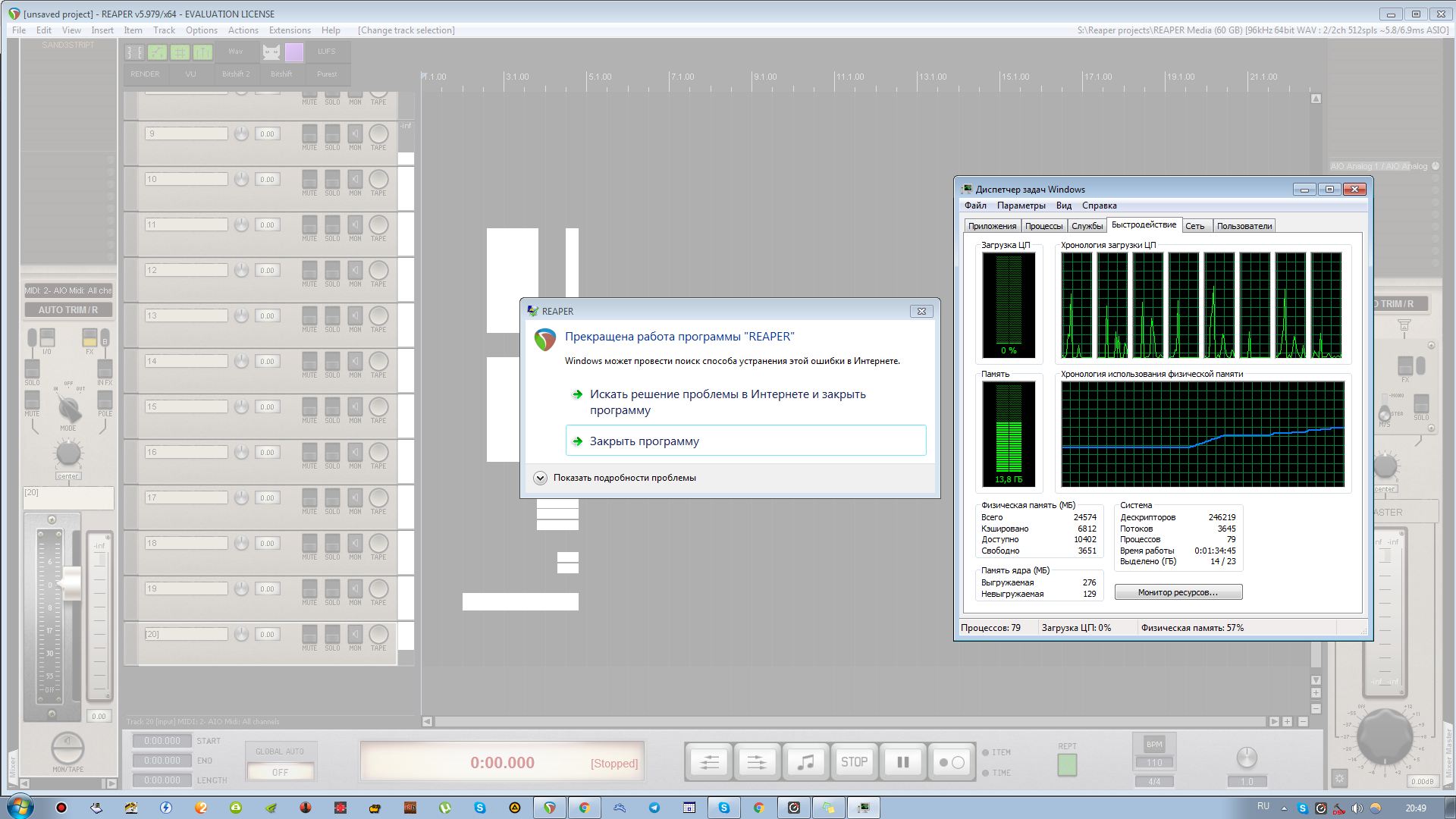Click the volume value field on track 17
This screenshot has width=1456, height=819.
[x=268, y=498]
